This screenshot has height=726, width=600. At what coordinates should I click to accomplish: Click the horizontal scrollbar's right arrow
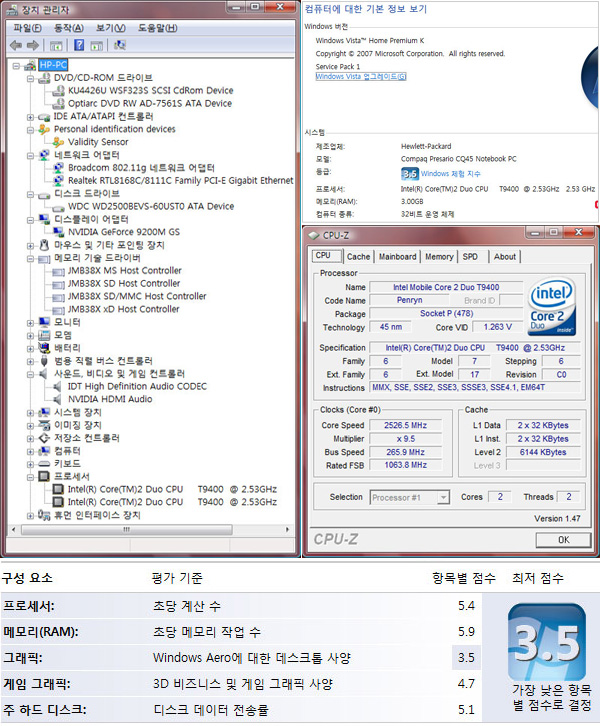(288, 529)
